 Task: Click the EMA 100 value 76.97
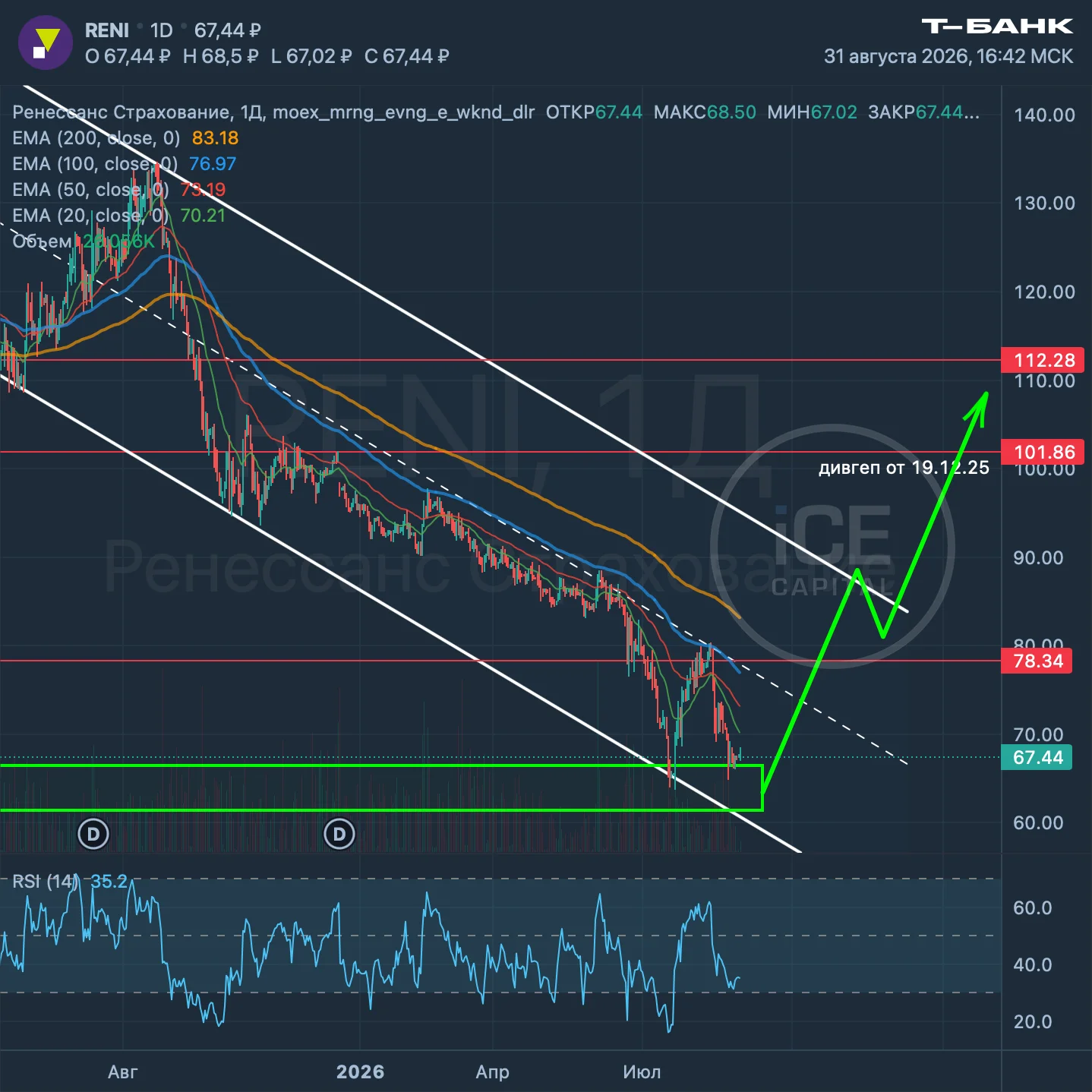pos(213,164)
